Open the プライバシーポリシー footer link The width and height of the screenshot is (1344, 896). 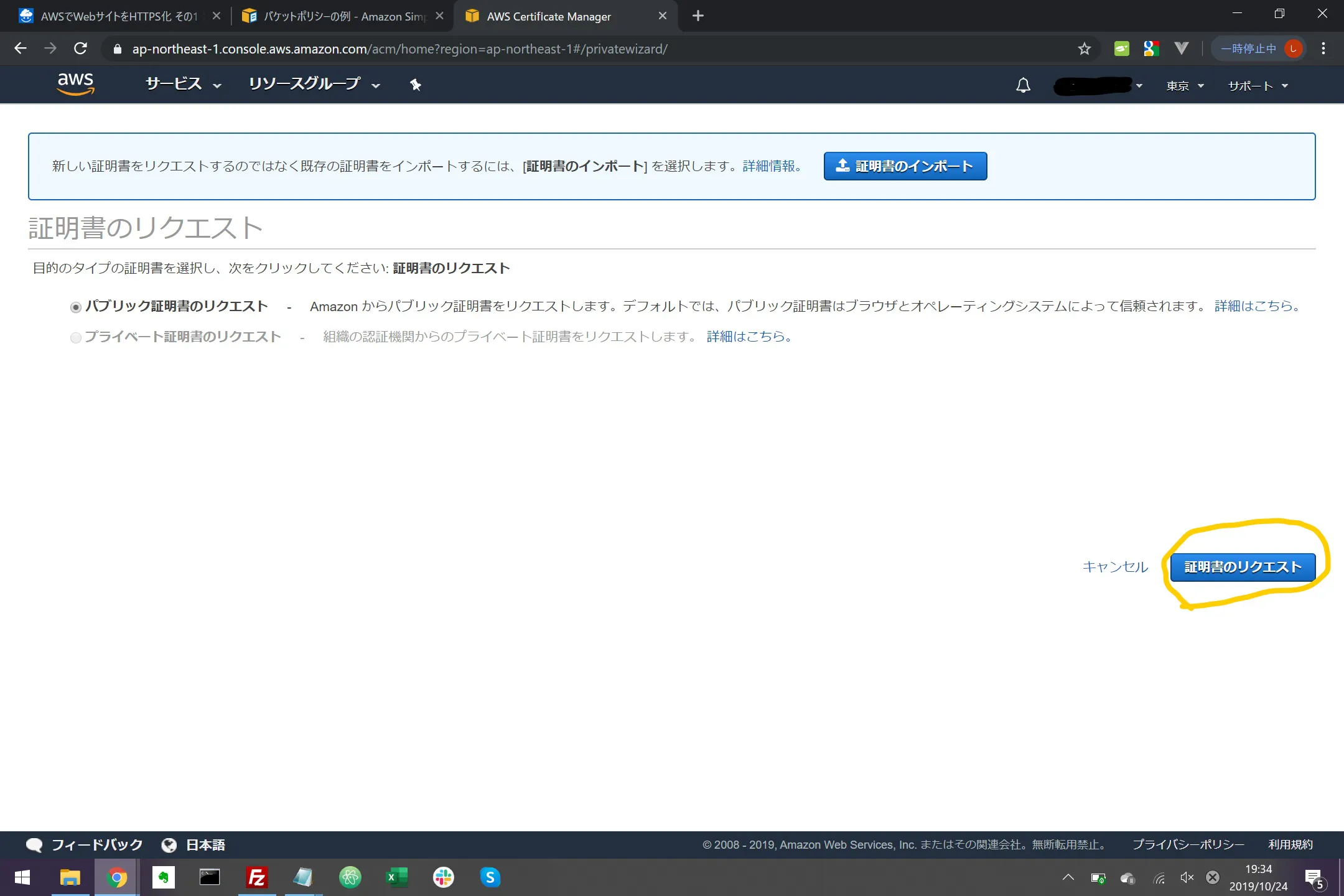pos(1188,845)
